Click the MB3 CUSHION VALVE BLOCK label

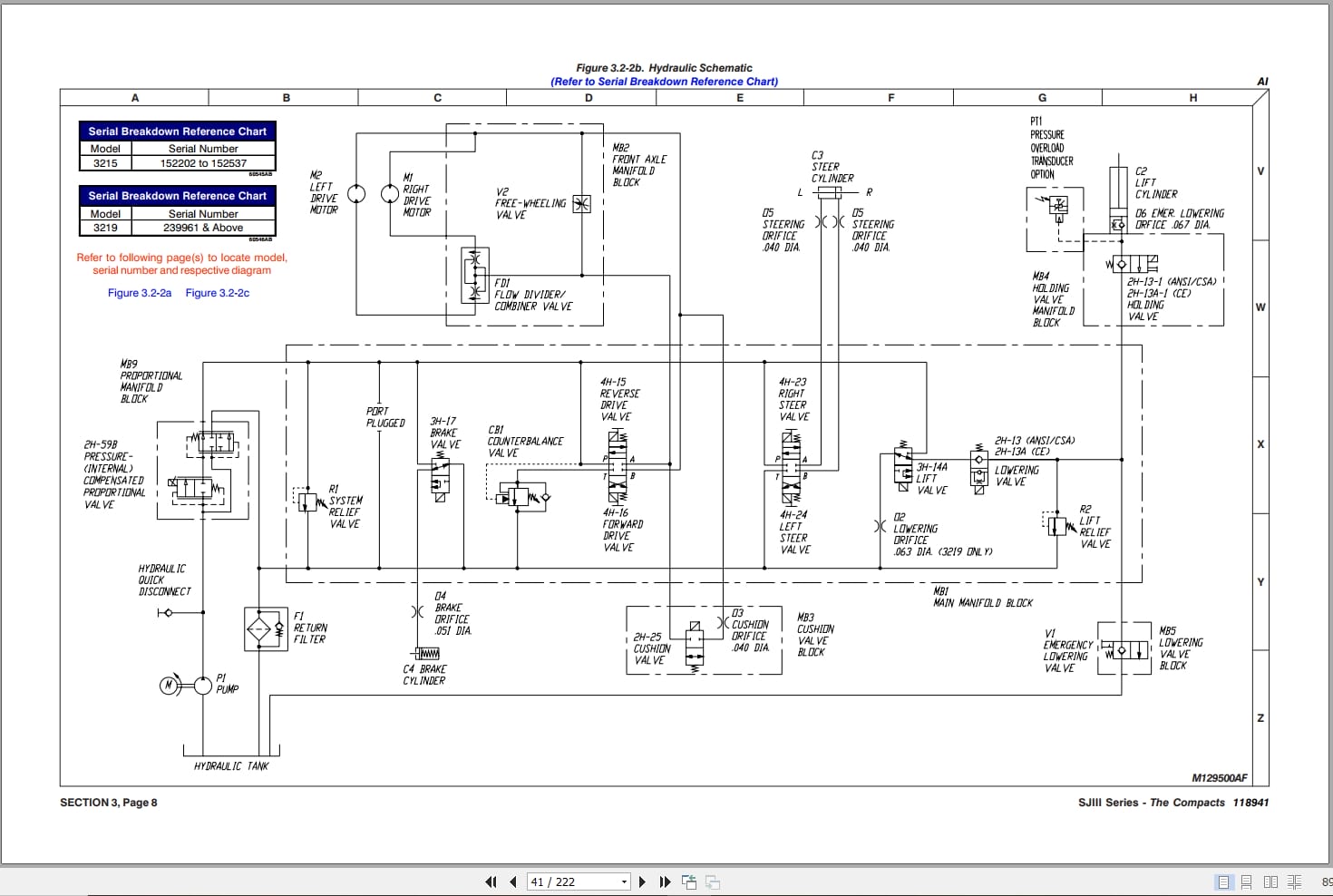pyautogui.click(x=815, y=635)
